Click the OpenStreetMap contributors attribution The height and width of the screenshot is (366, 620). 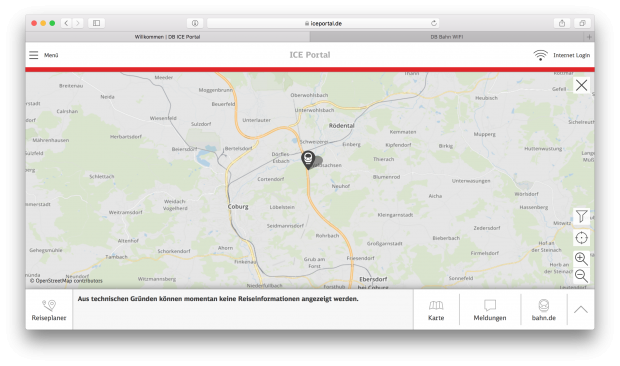point(66,281)
